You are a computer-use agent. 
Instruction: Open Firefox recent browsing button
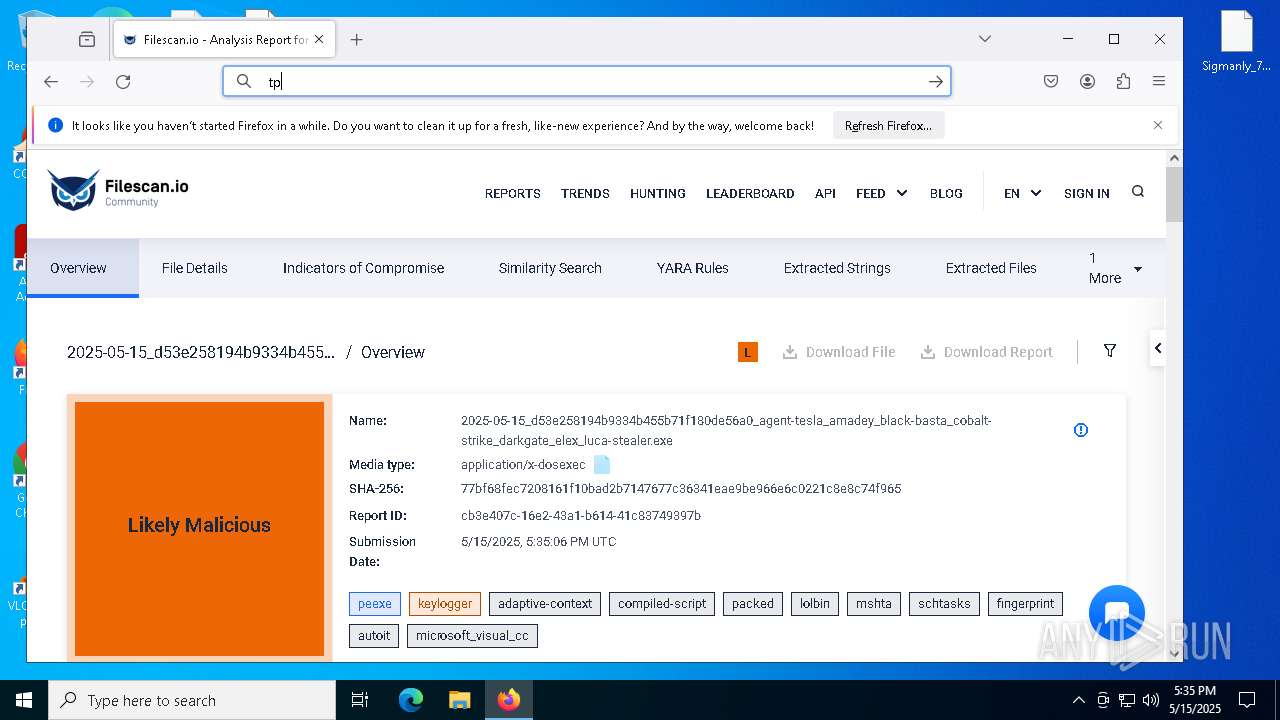pos(87,40)
